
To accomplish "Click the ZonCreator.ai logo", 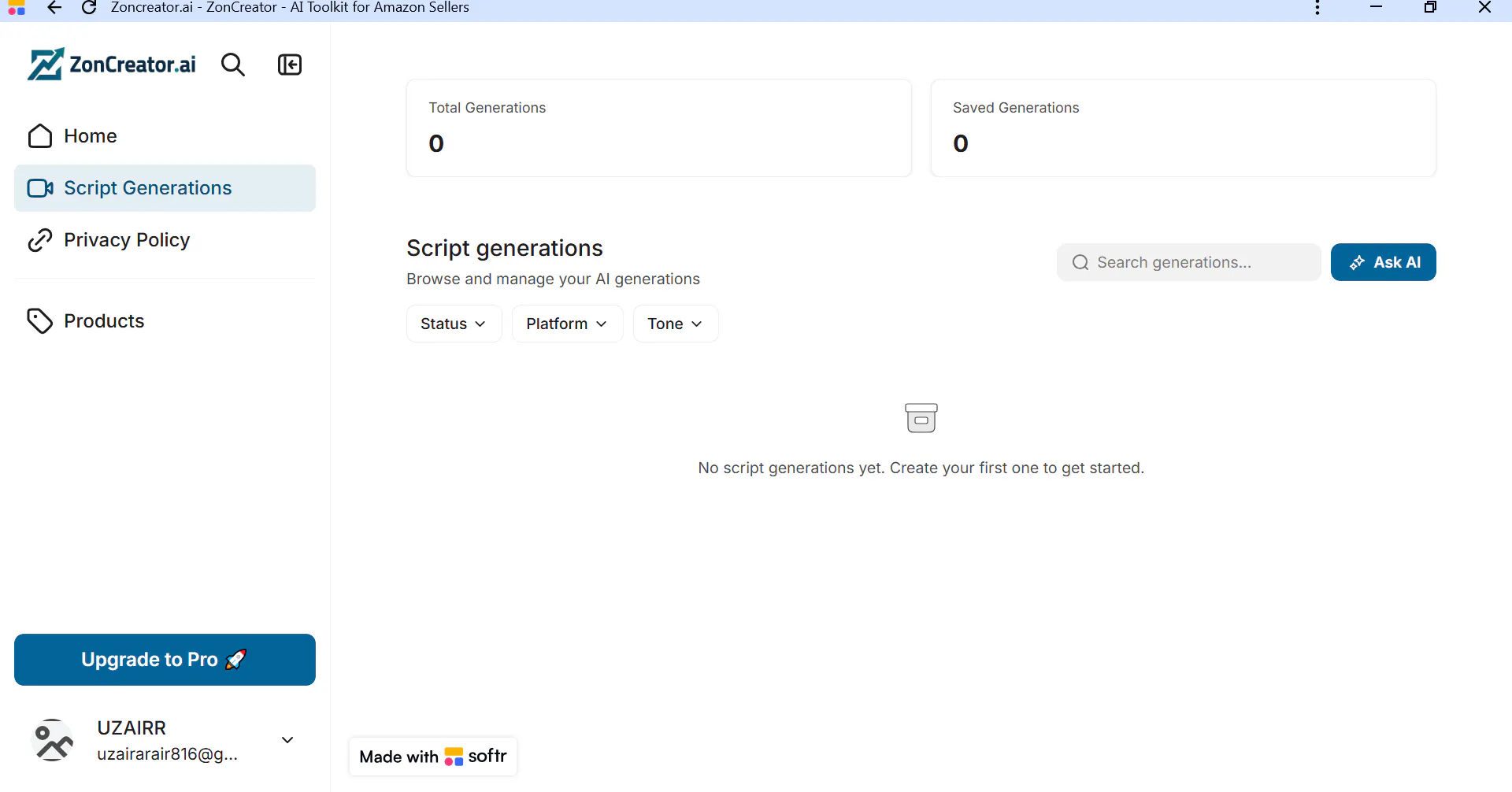I will (112, 65).
